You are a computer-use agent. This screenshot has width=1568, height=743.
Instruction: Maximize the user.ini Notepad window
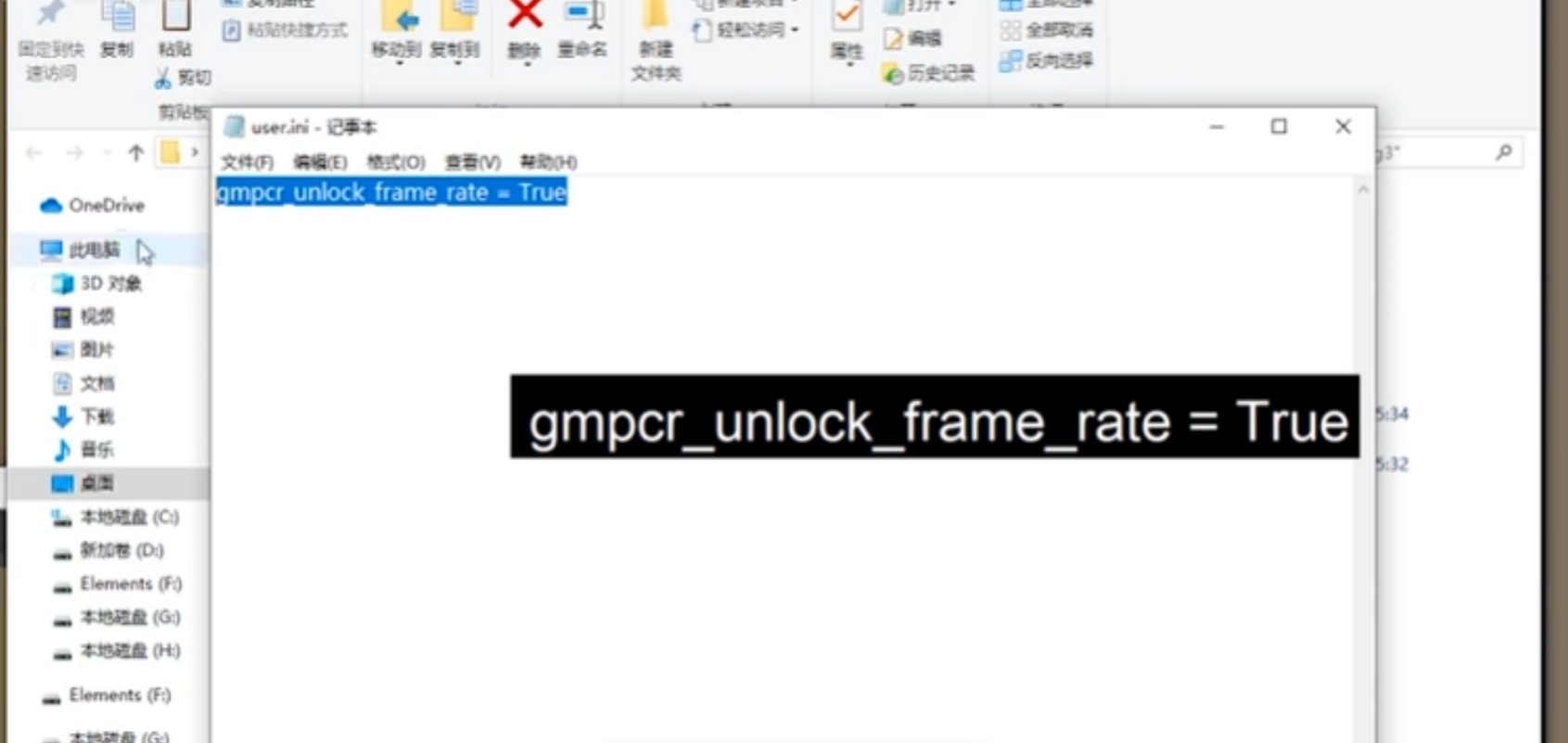tap(1279, 126)
